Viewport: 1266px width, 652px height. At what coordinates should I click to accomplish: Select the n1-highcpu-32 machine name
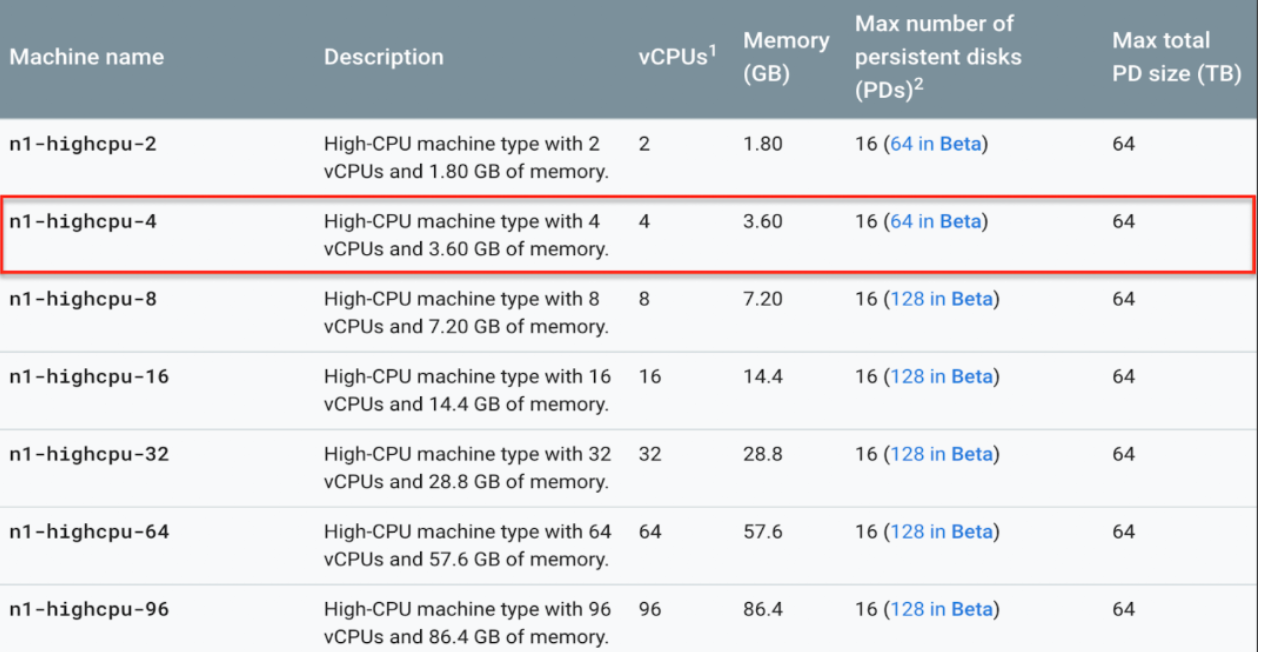click(x=89, y=454)
